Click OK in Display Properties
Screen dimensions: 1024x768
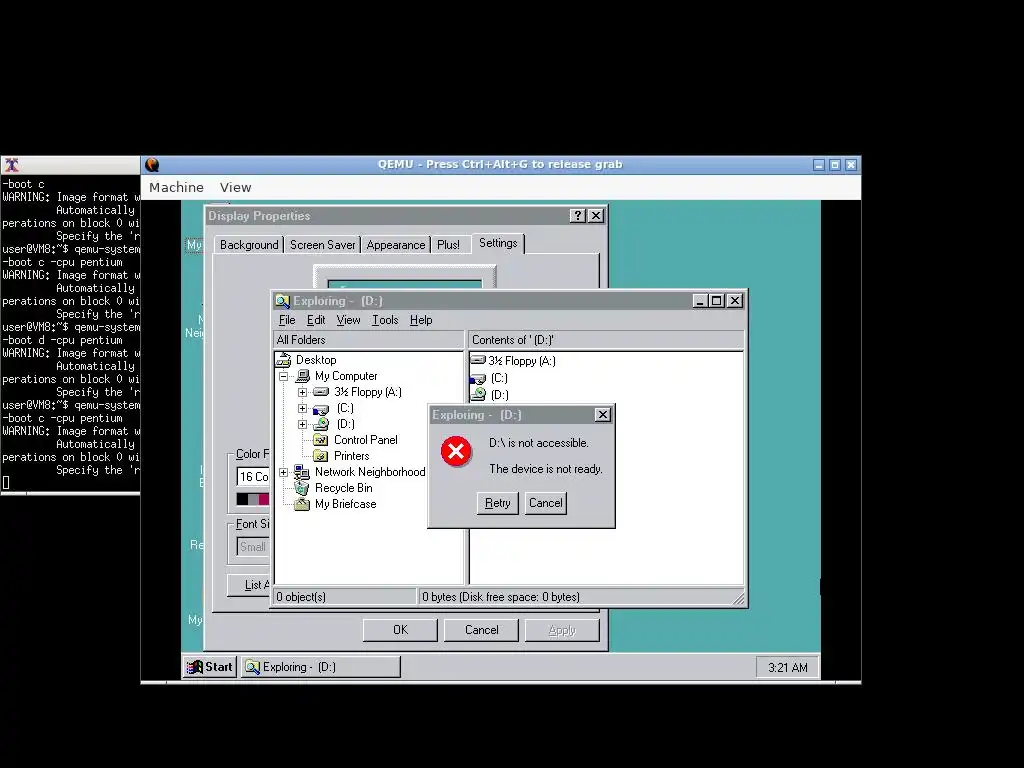400,630
